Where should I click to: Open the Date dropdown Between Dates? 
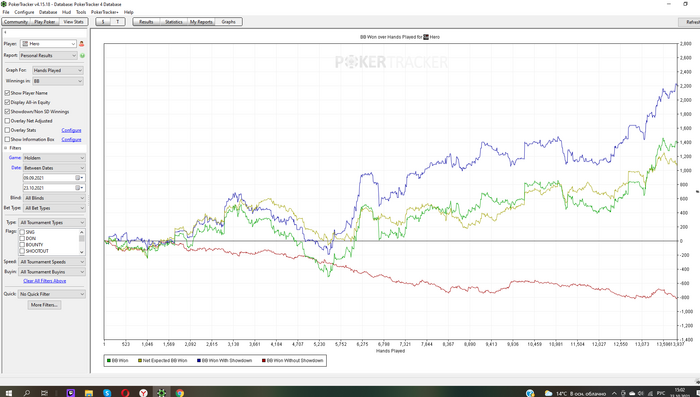[54, 168]
